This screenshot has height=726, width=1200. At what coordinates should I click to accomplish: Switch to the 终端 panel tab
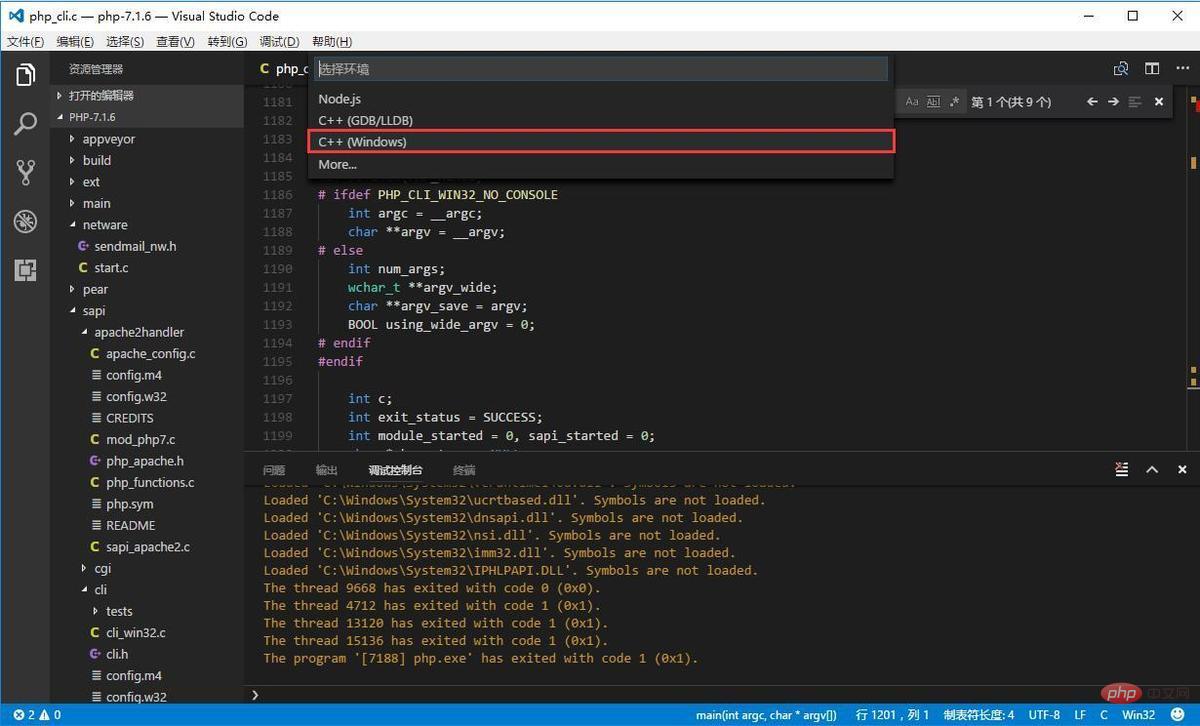coord(464,470)
